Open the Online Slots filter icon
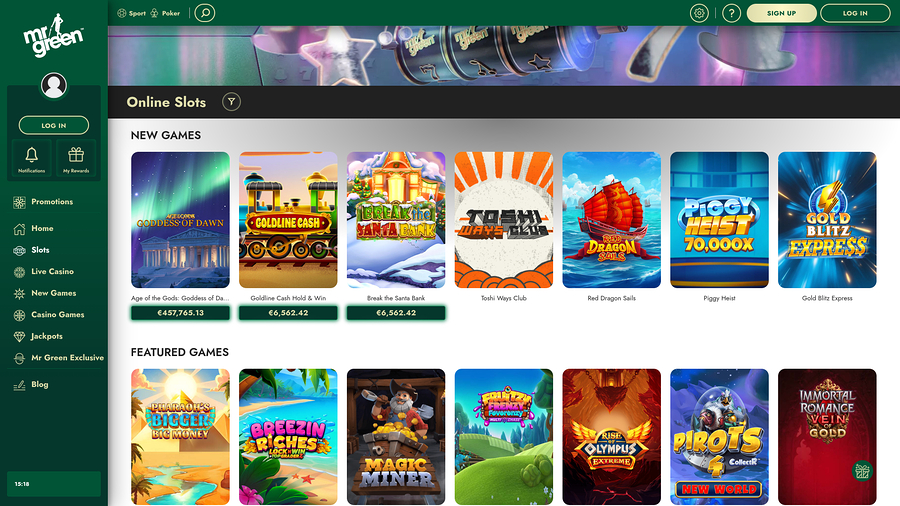The width and height of the screenshot is (900, 506). [x=231, y=102]
